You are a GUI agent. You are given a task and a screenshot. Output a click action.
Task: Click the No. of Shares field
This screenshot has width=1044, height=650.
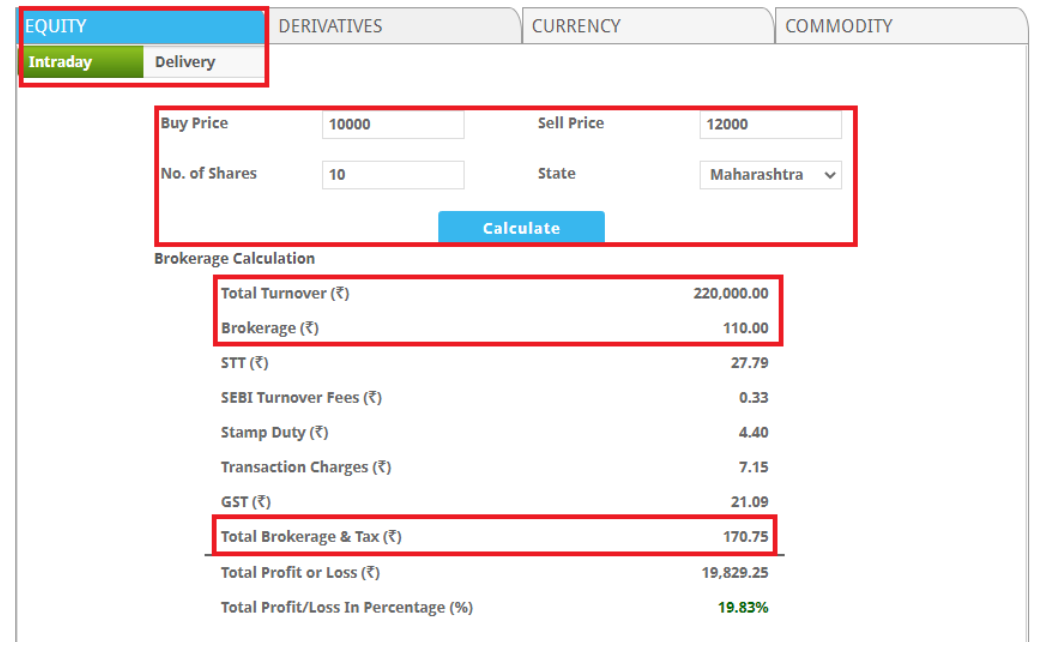tap(393, 174)
